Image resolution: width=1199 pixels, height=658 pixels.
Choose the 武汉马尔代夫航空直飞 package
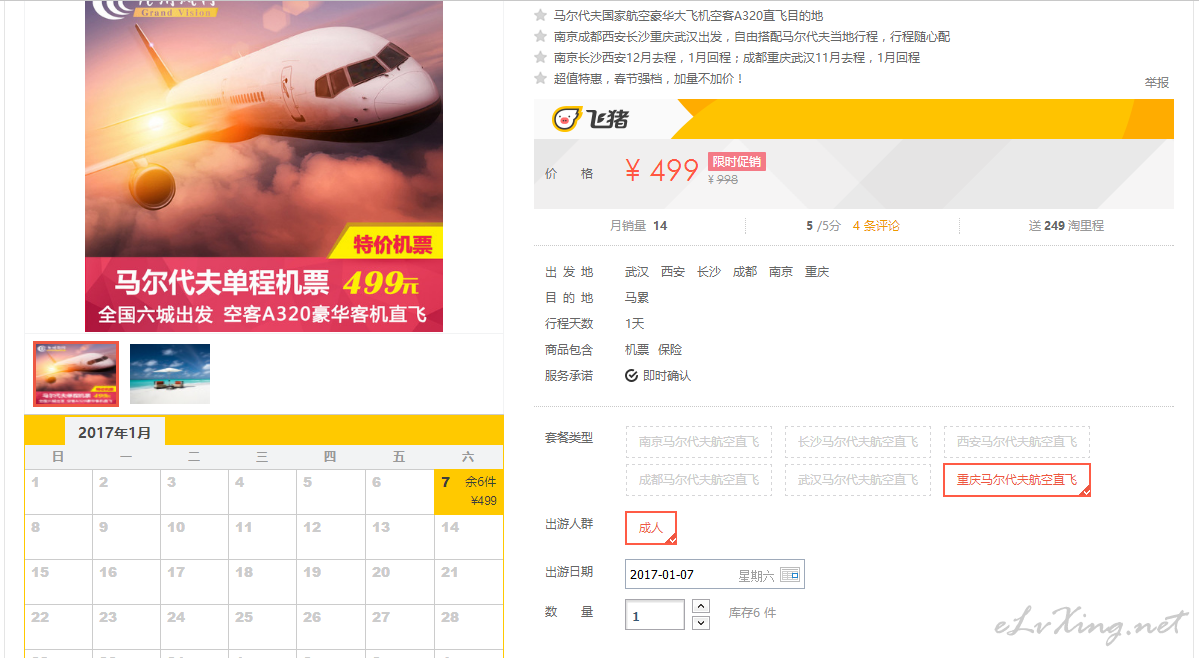[x=857, y=480]
